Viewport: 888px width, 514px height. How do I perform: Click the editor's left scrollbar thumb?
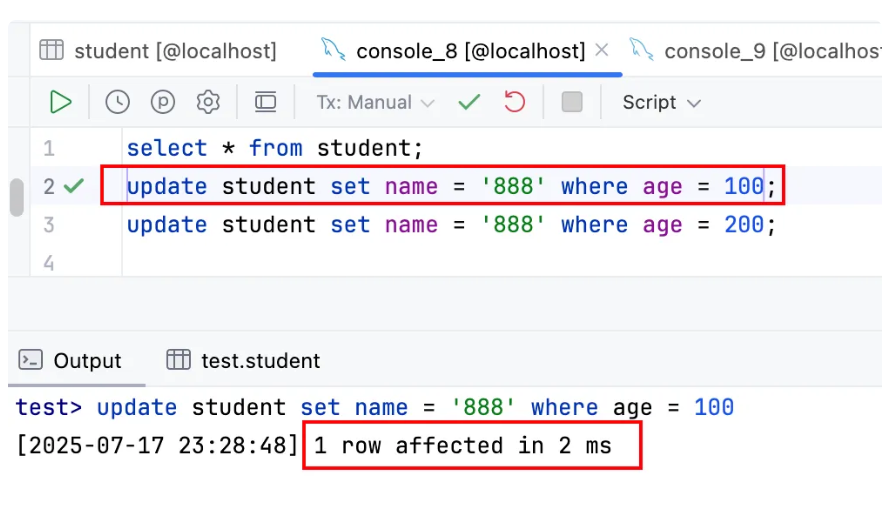[17, 197]
